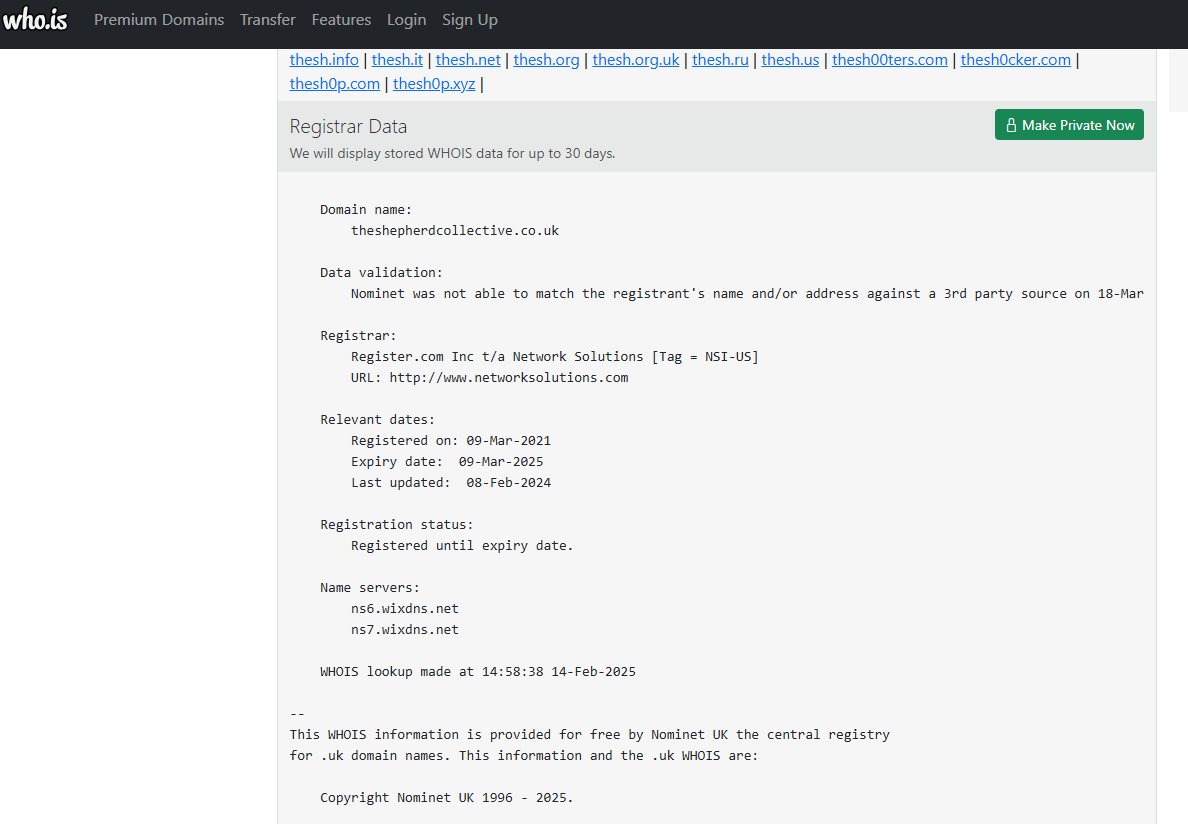
Task: Open the thesh0cker.com domain link
Action: [1015, 60]
